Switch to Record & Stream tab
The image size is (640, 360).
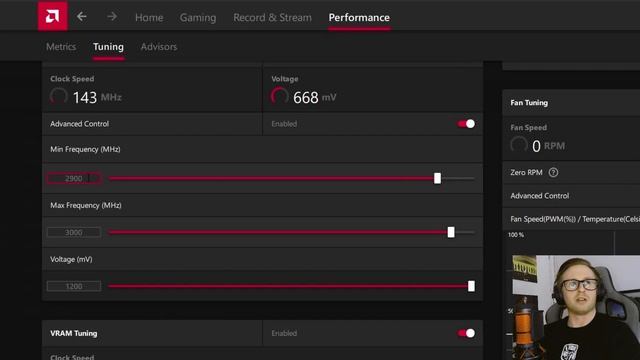pos(272,18)
